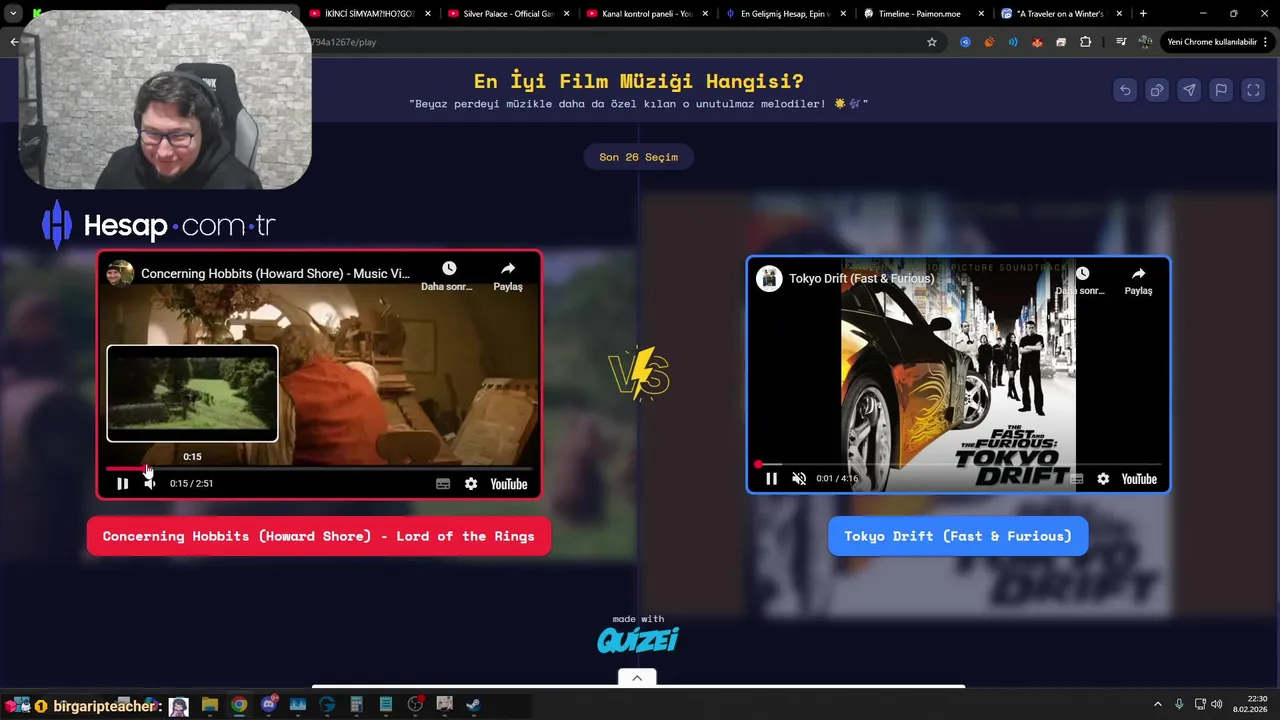The height and width of the screenshot is (720, 1280).
Task: Open a new browser tab
Action: pos(1143,14)
